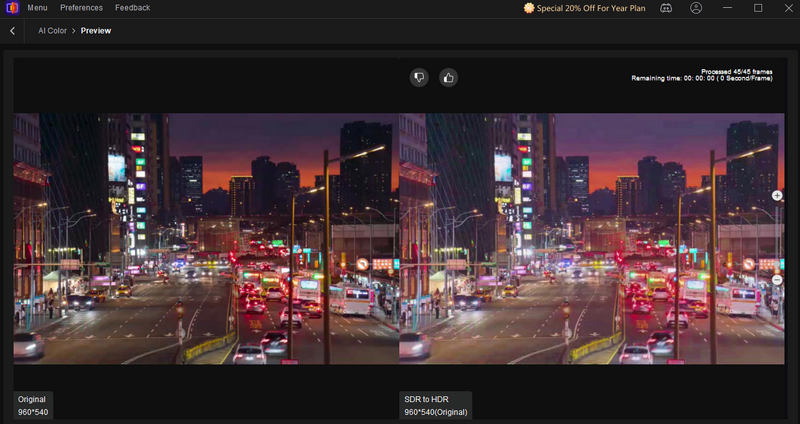Click the thumbs up rating icon
Image resolution: width=800 pixels, height=424 pixels.
pos(448,77)
